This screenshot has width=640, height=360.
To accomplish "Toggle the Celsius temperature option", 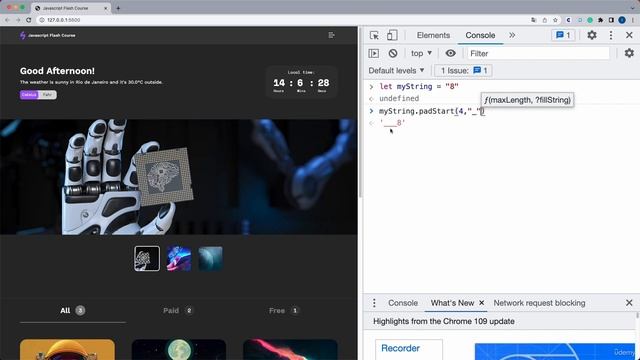I will click(x=29, y=95).
